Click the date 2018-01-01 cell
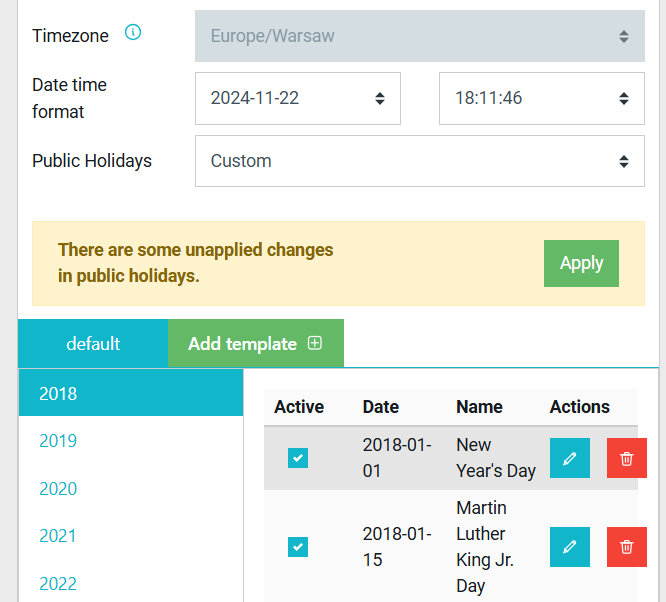Image resolution: width=666 pixels, height=602 pixels. click(397, 458)
